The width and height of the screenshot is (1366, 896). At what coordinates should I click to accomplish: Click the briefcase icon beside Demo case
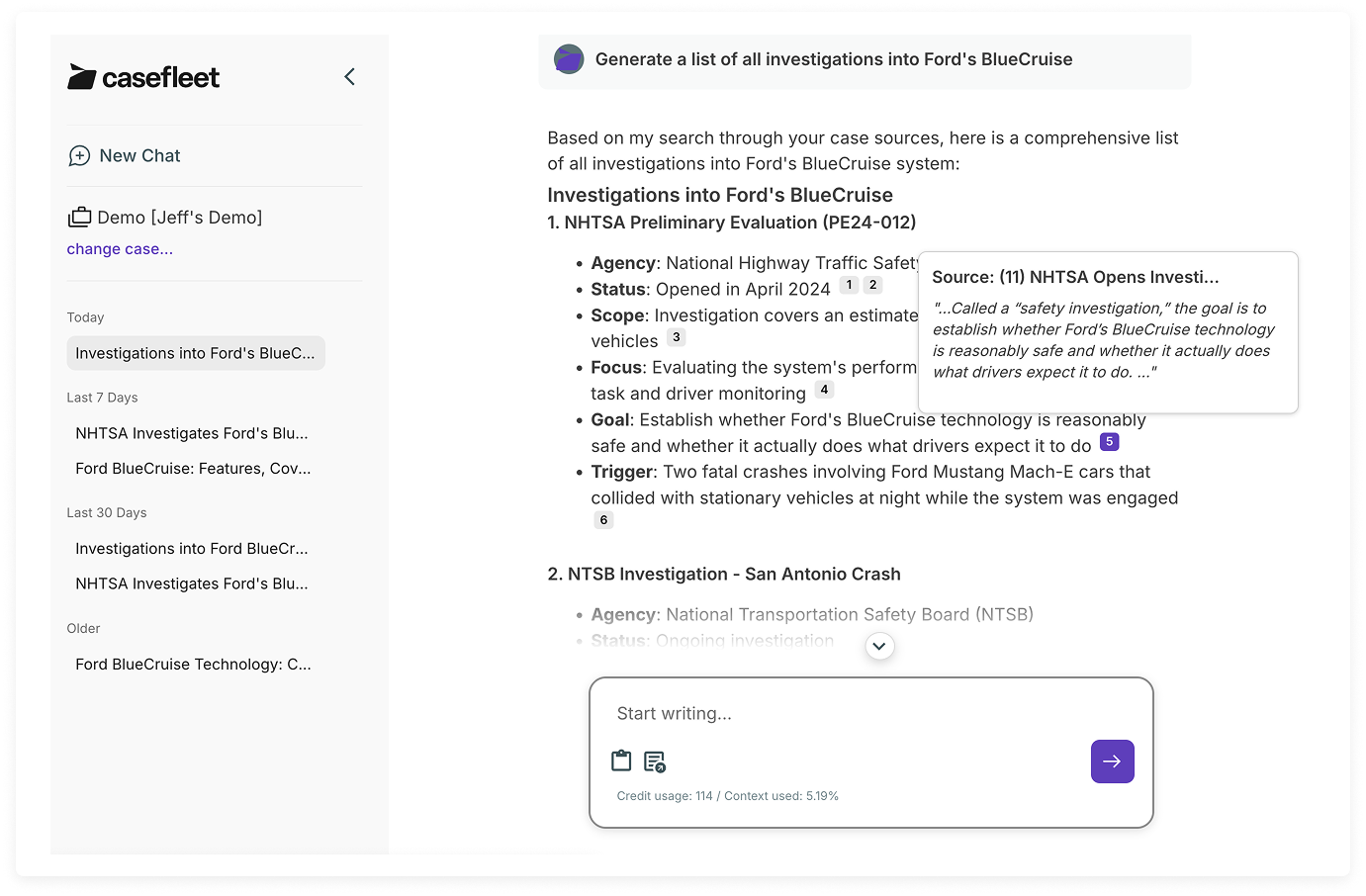(x=79, y=218)
